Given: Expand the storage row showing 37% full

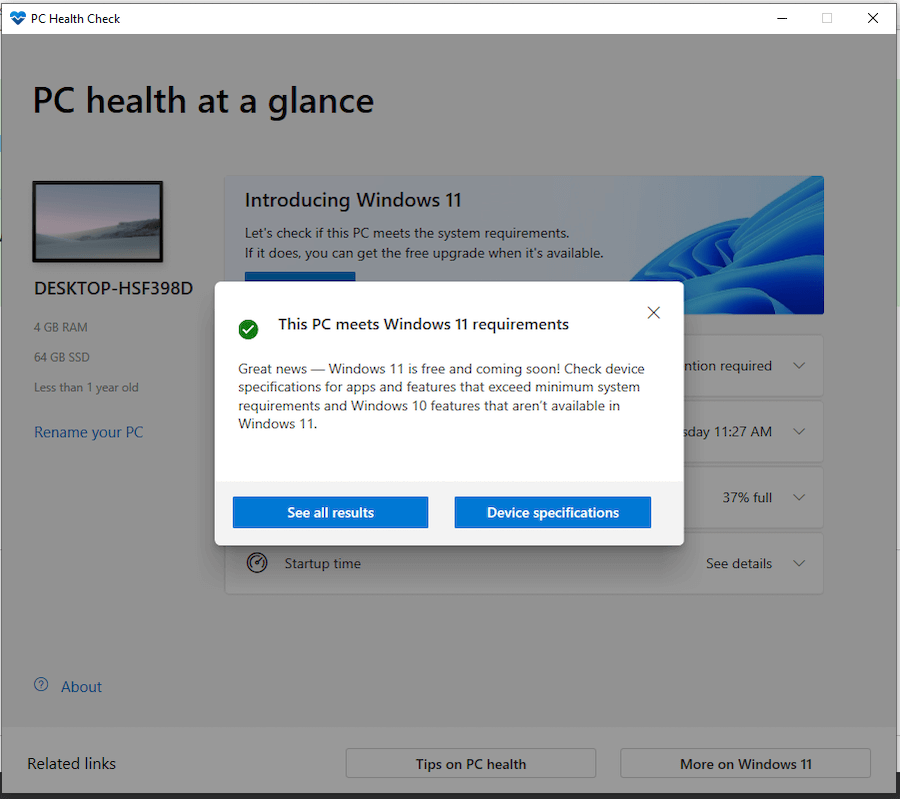Looking at the screenshot, I should pyautogui.click(x=798, y=497).
